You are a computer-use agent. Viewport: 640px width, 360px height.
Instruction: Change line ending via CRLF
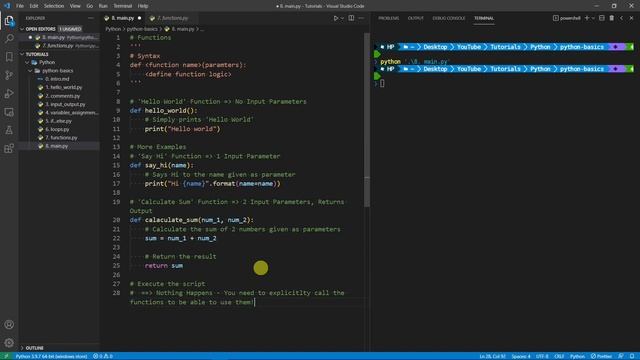[559, 356]
